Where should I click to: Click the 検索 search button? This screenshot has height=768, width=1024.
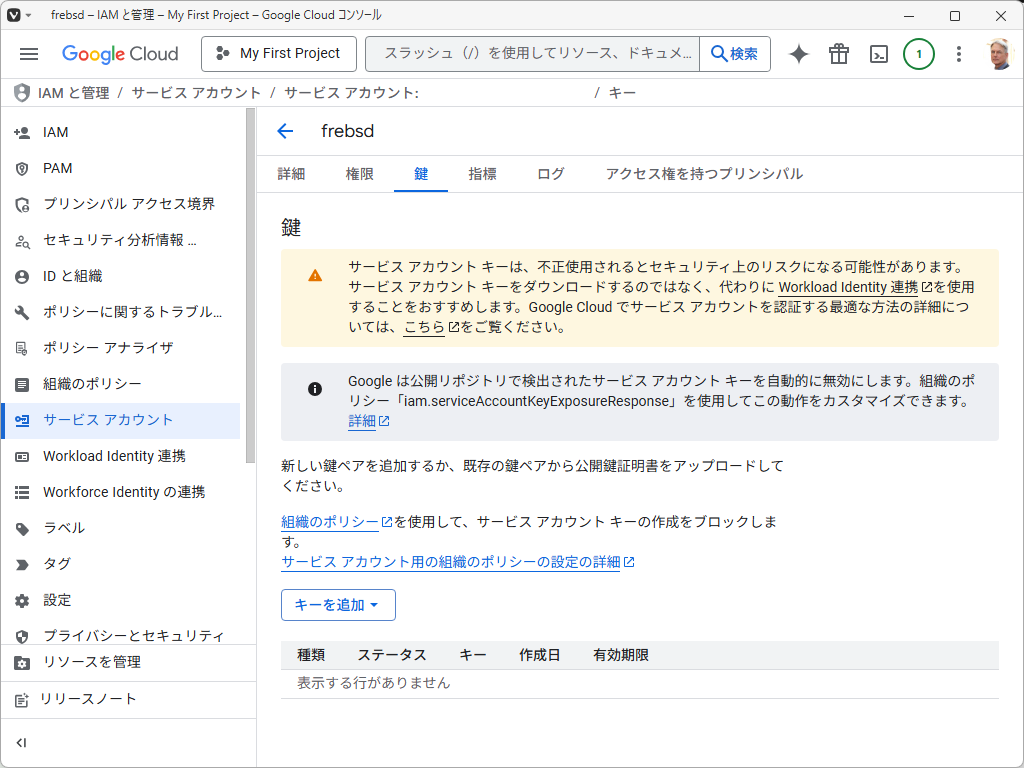point(734,54)
